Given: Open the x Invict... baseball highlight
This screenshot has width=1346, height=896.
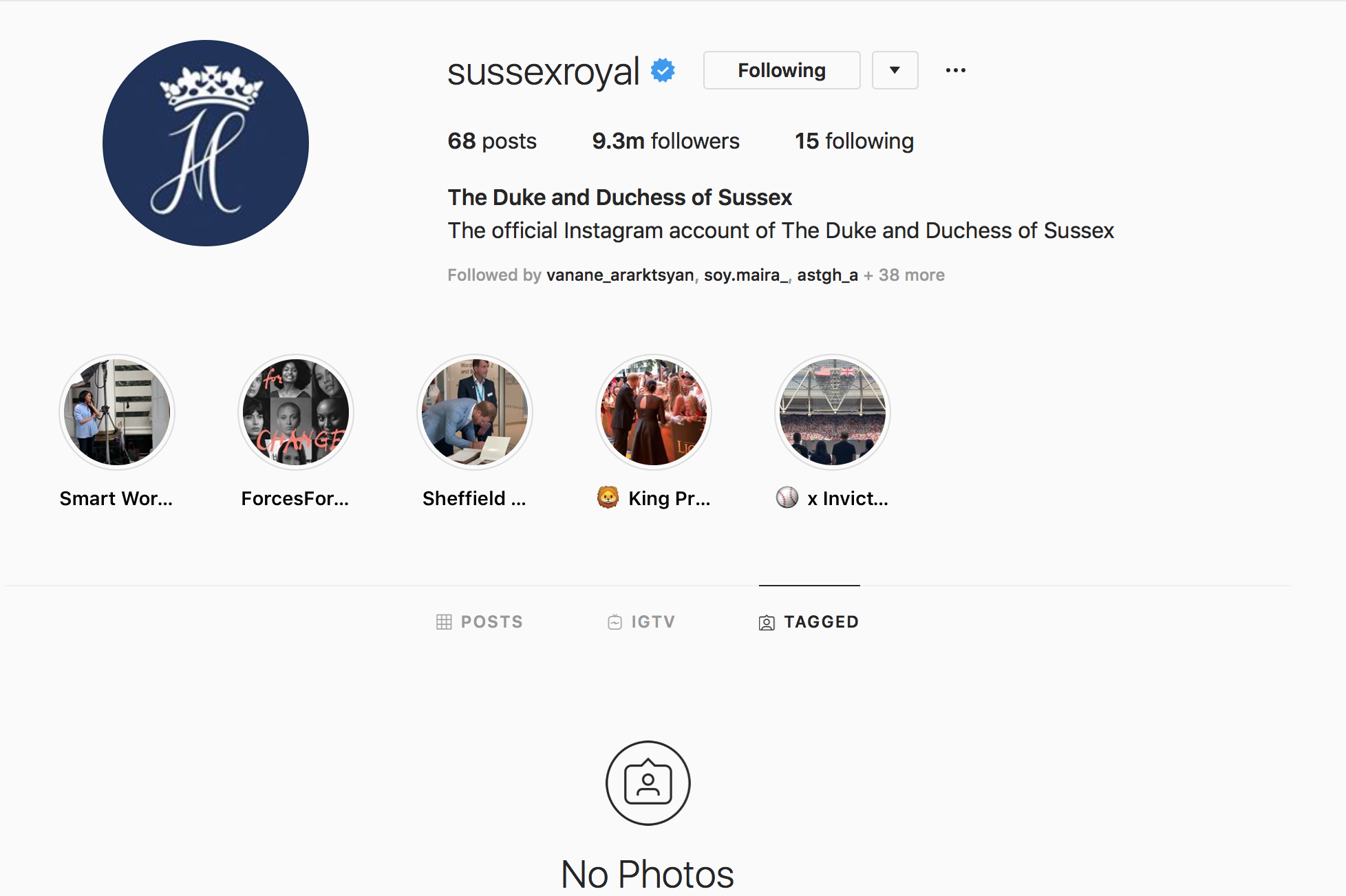Looking at the screenshot, I should tap(833, 412).
